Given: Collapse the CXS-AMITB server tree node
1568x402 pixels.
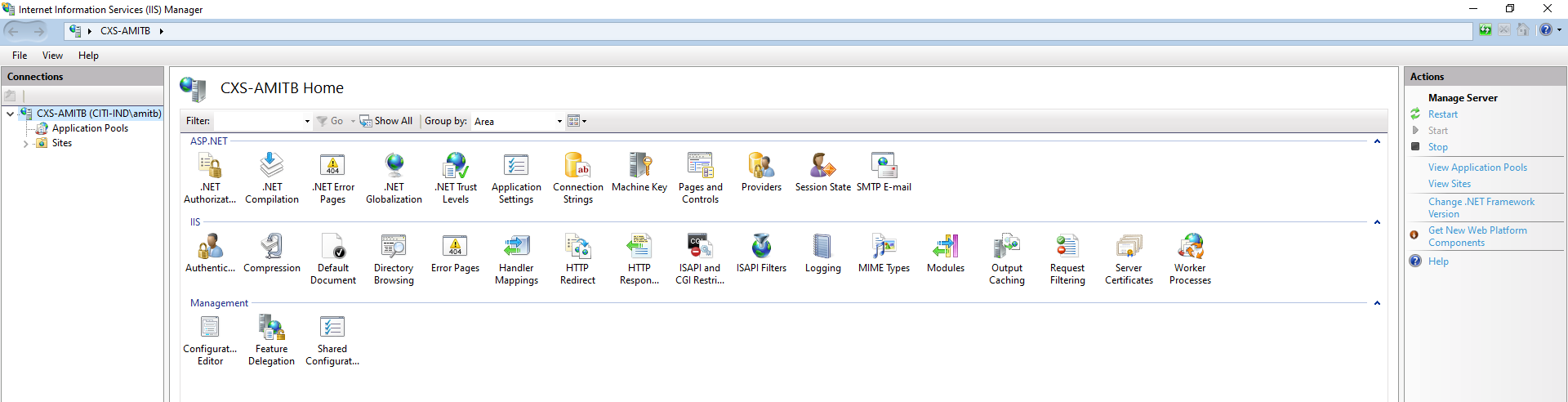Looking at the screenshot, I should (10, 114).
